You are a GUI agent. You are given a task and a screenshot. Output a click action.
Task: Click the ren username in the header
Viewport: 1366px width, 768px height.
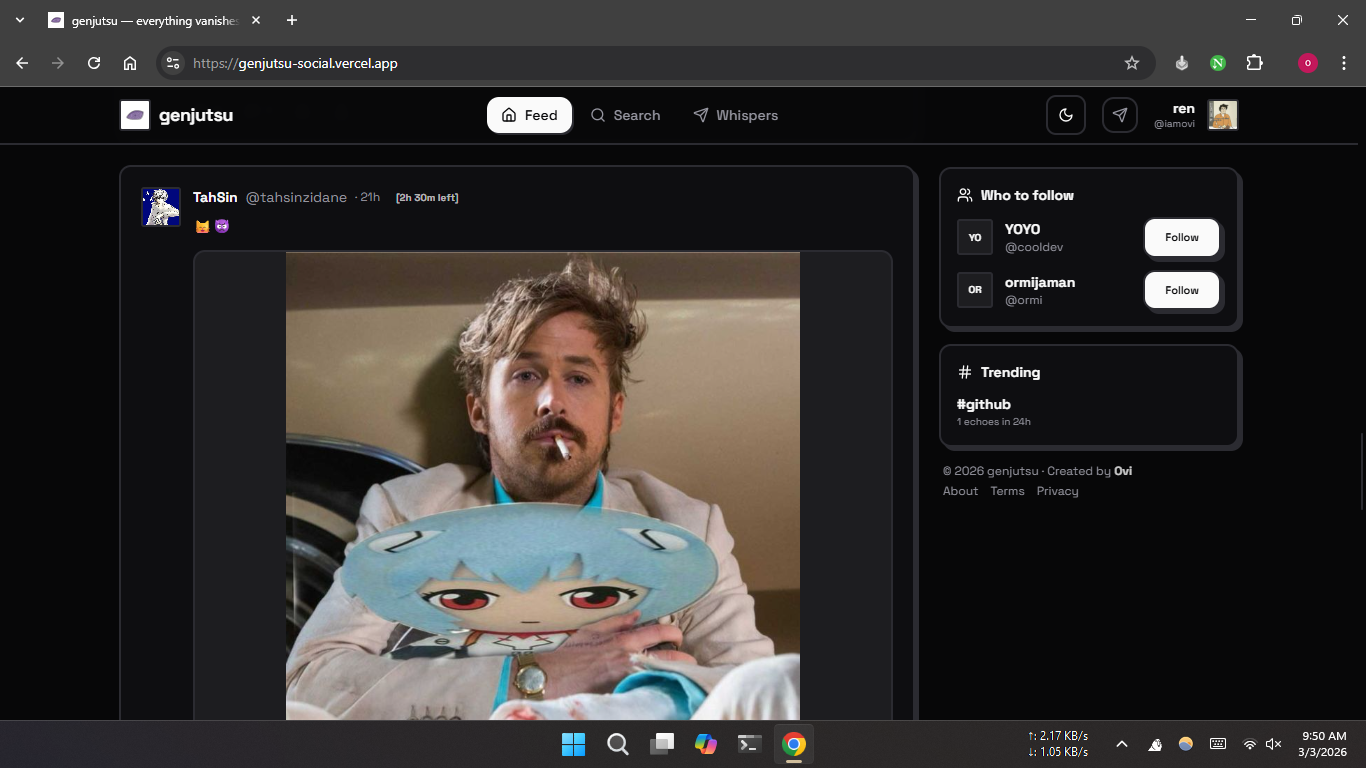point(1184,108)
